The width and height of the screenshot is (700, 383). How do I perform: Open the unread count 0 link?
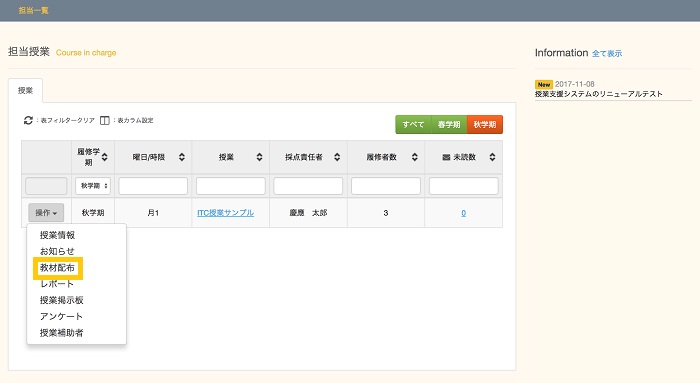[x=463, y=213]
